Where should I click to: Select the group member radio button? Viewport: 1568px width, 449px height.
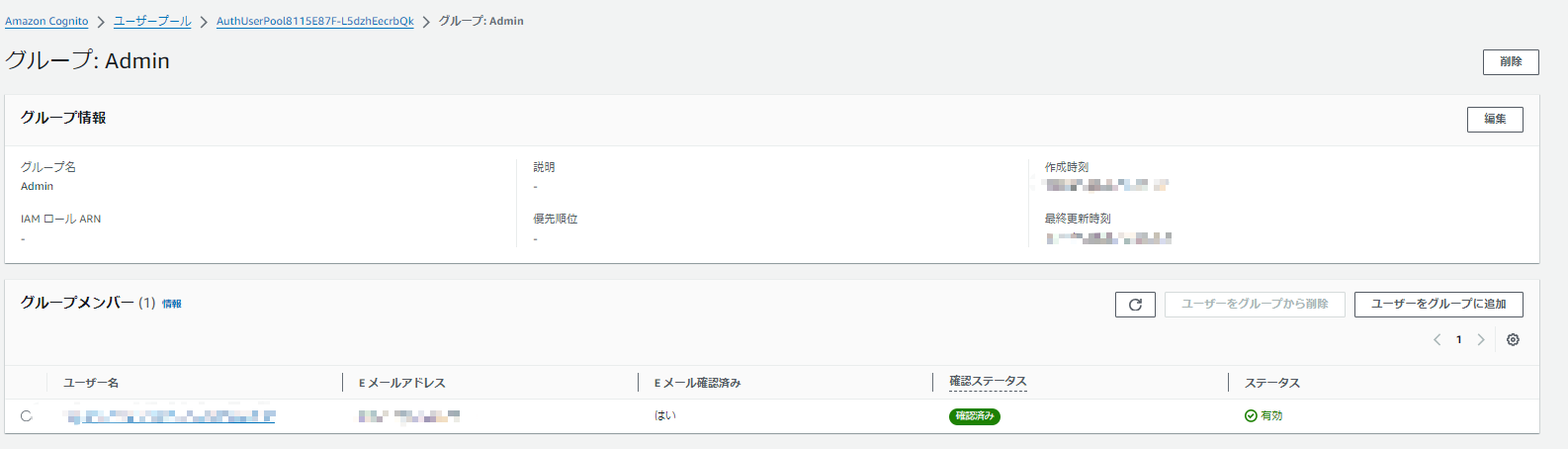point(27,416)
